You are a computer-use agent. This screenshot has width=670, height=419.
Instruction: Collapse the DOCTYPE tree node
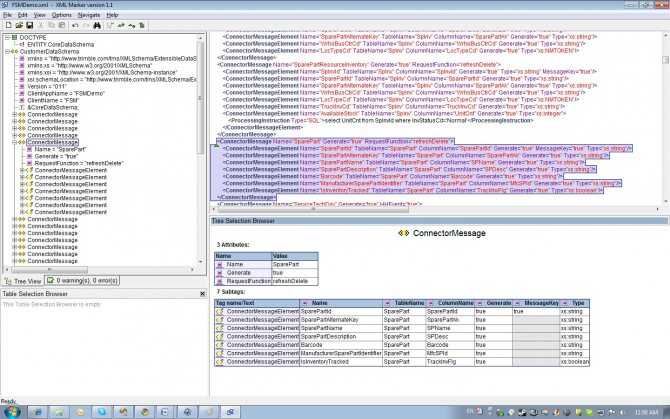(x=7, y=38)
